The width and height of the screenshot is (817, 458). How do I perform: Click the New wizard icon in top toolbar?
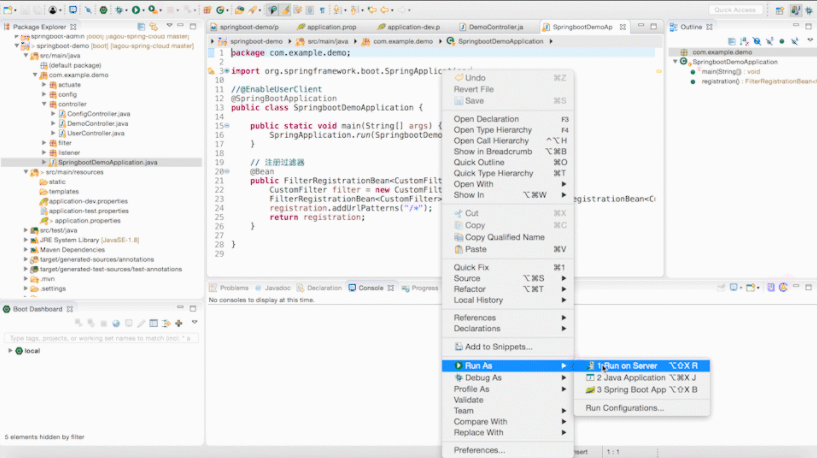coord(8,10)
